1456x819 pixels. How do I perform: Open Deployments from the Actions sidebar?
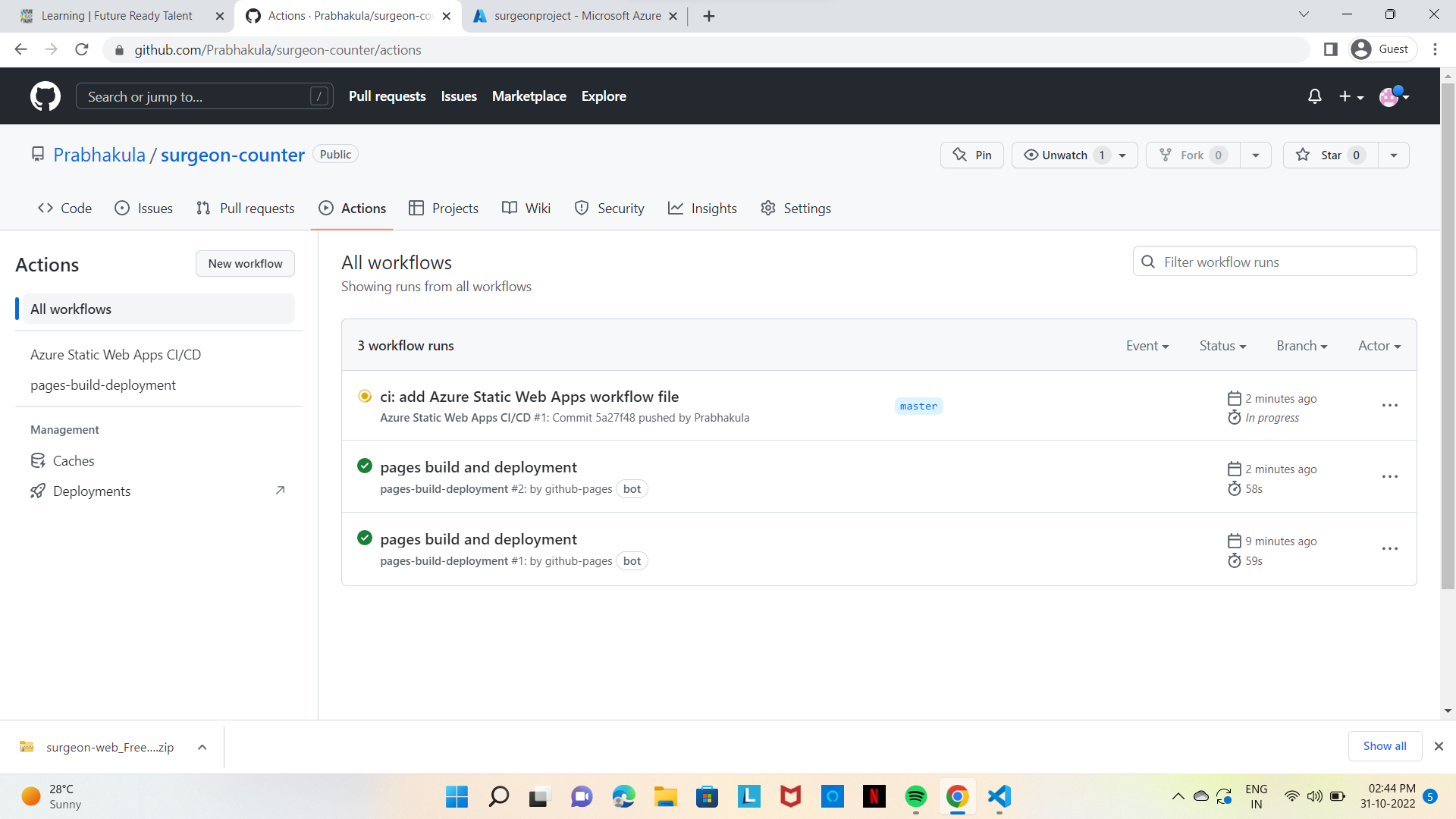coord(92,491)
